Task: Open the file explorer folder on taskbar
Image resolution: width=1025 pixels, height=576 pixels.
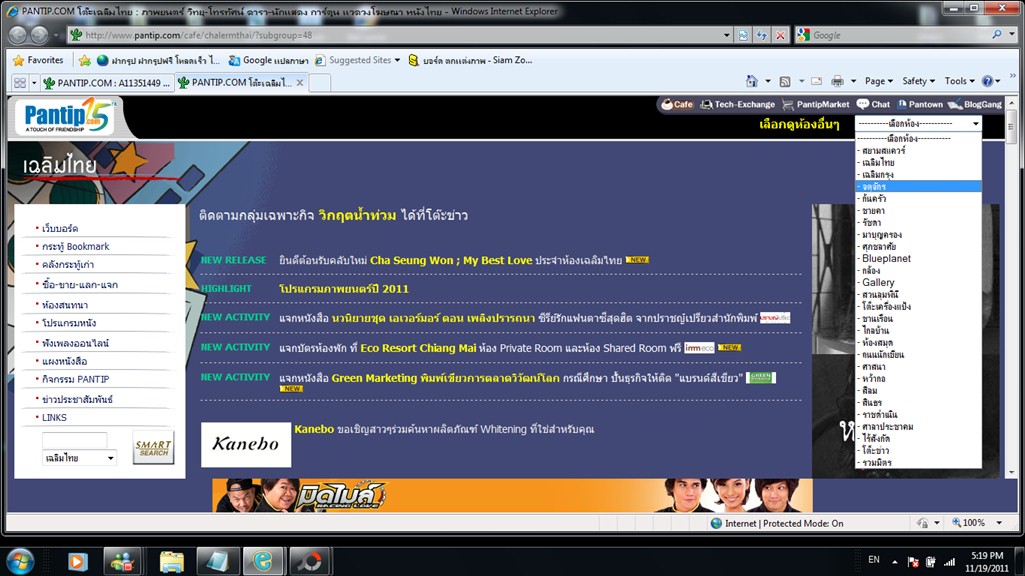Action: coord(172,562)
